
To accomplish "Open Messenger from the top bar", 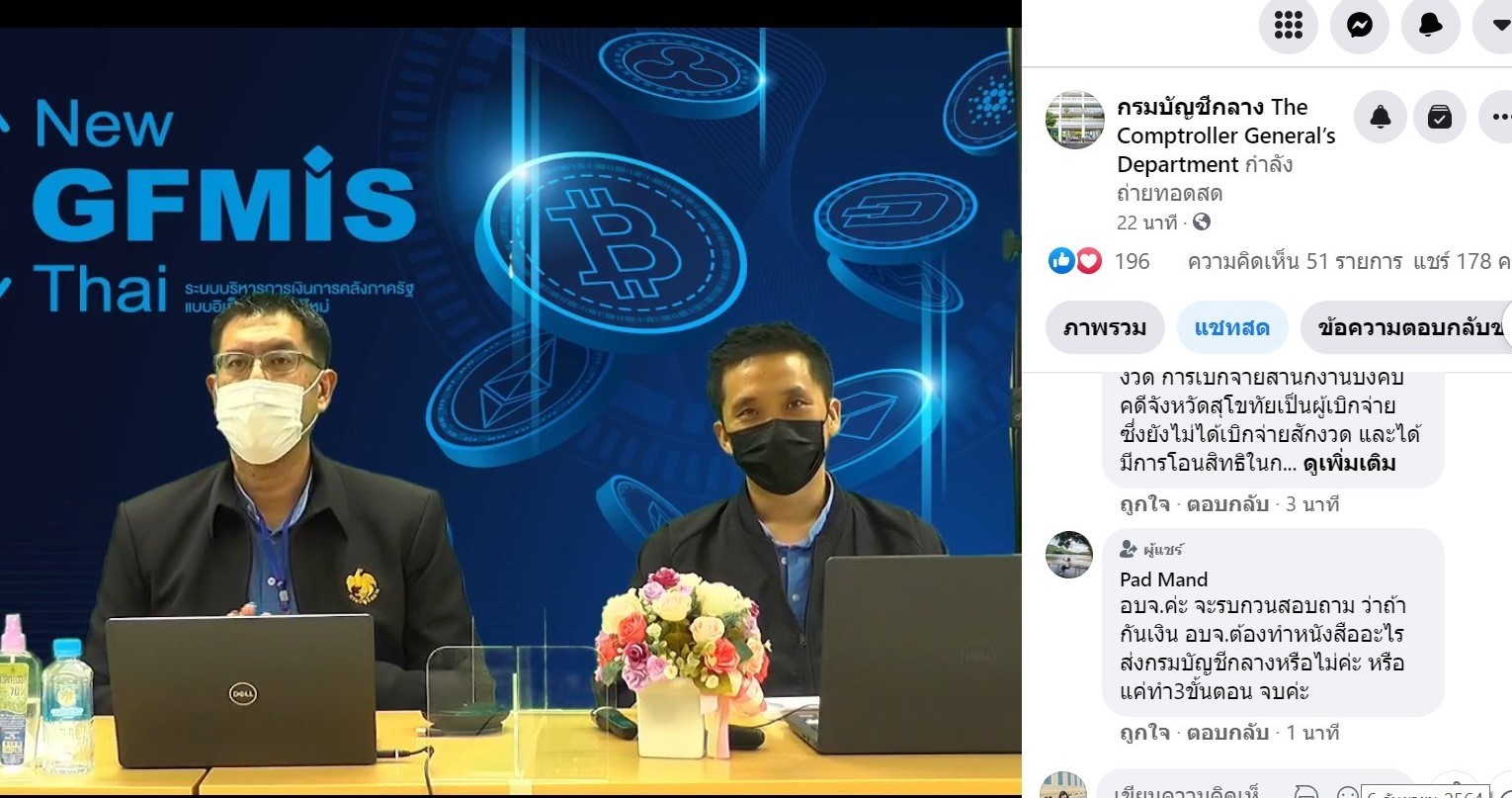I will click(x=1359, y=25).
